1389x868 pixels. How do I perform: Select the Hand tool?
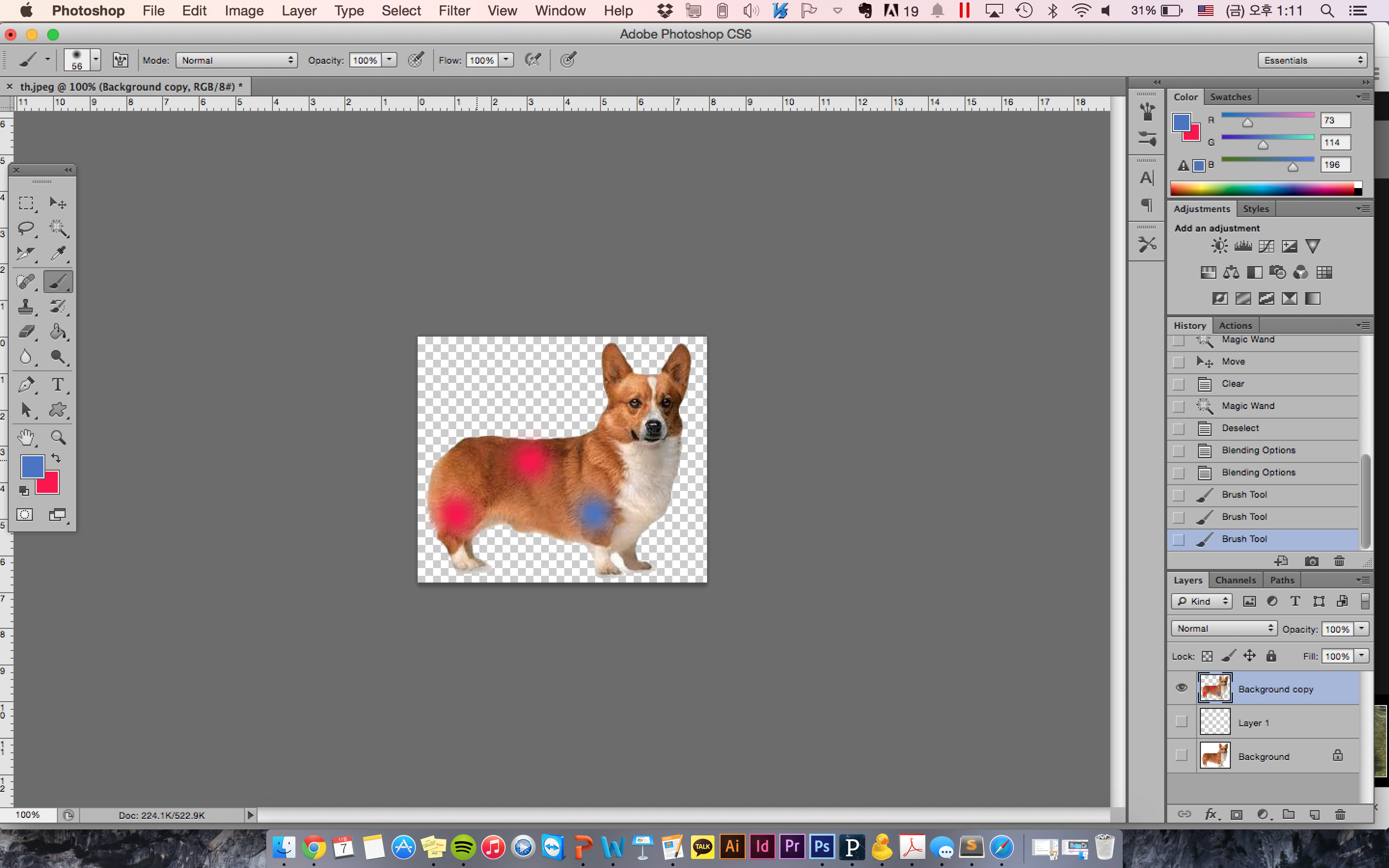tap(25, 437)
